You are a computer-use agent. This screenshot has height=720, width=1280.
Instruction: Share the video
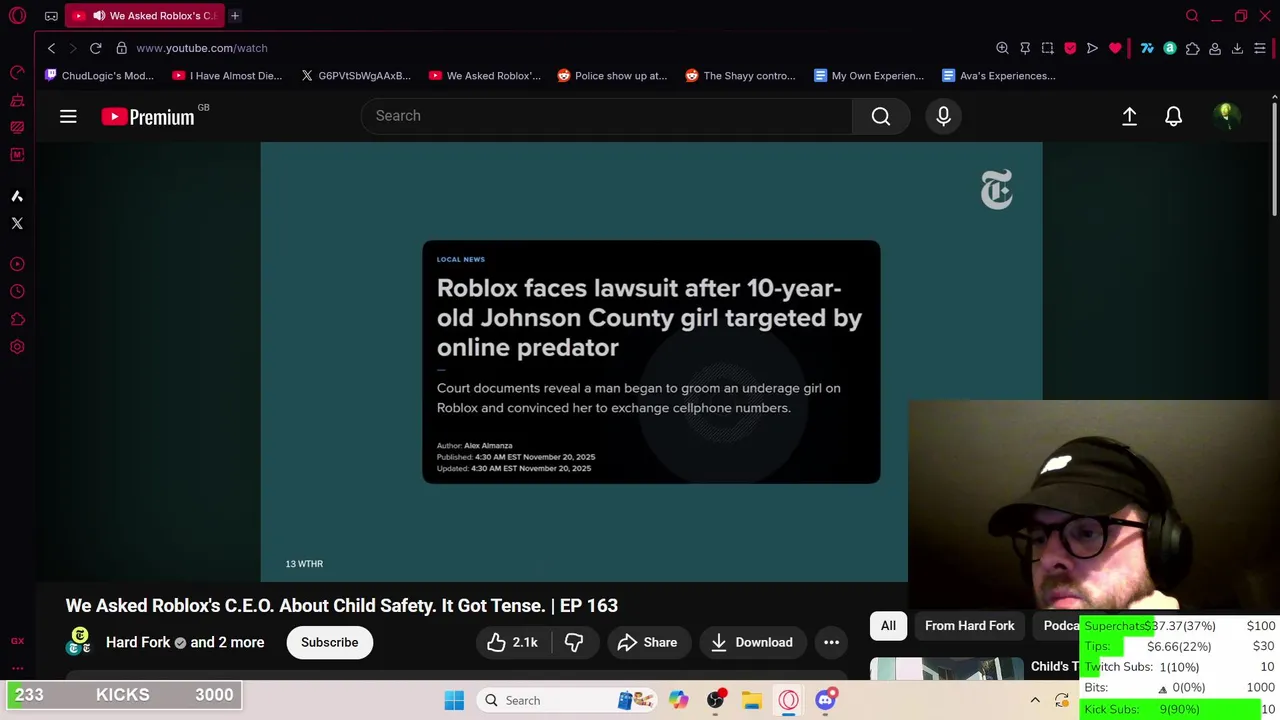(x=647, y=643)
